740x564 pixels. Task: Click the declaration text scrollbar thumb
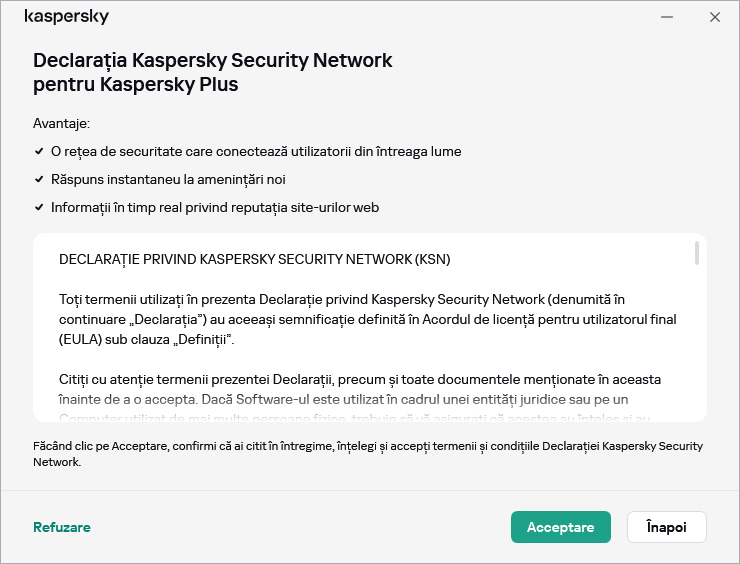click(696, 253)
